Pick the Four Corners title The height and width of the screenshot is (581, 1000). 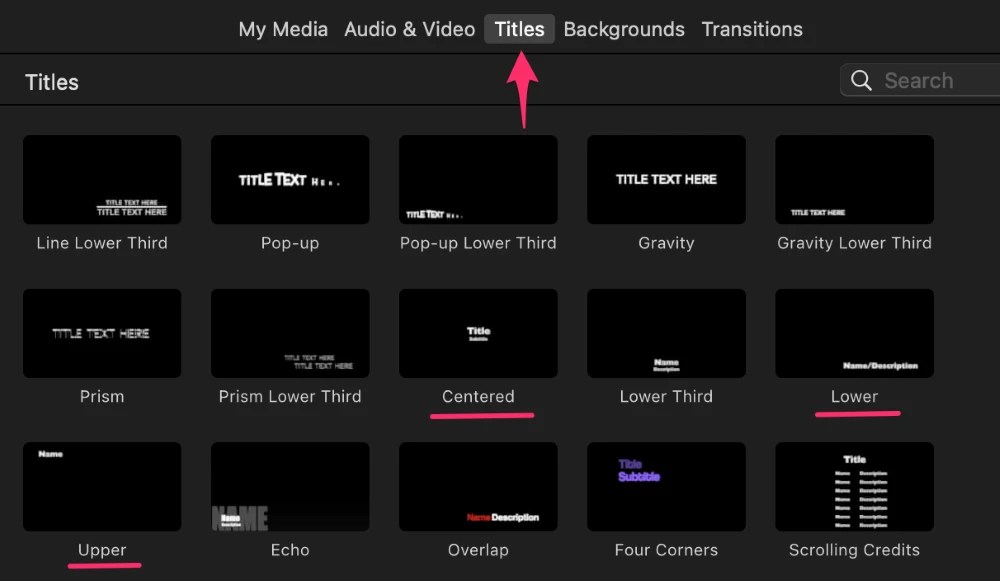[666, 486]
